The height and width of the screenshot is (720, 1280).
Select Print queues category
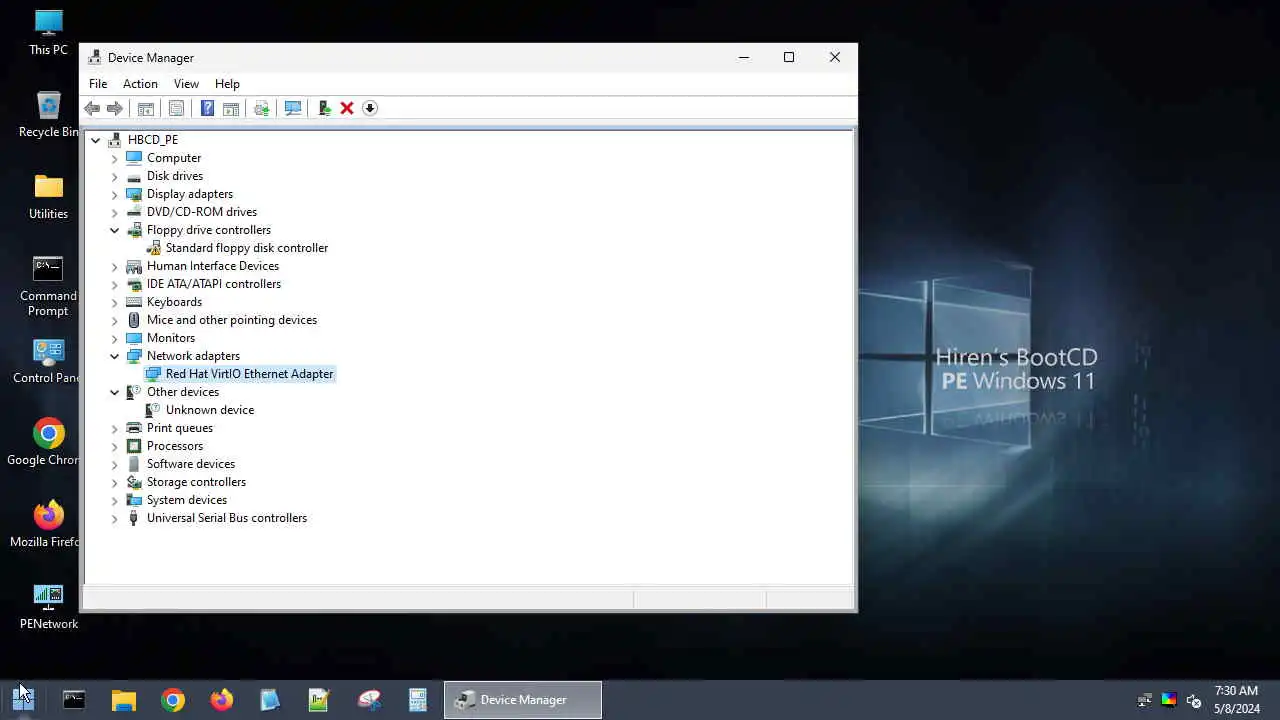pos(180,428)
